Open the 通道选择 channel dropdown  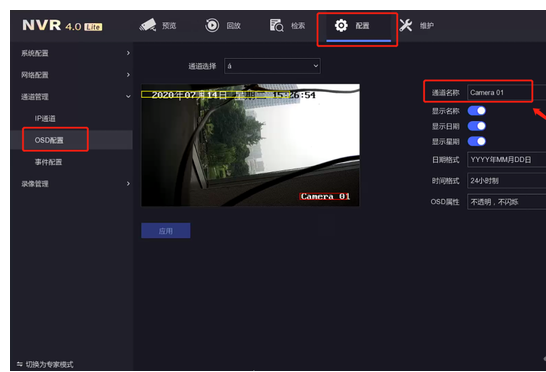272,66
